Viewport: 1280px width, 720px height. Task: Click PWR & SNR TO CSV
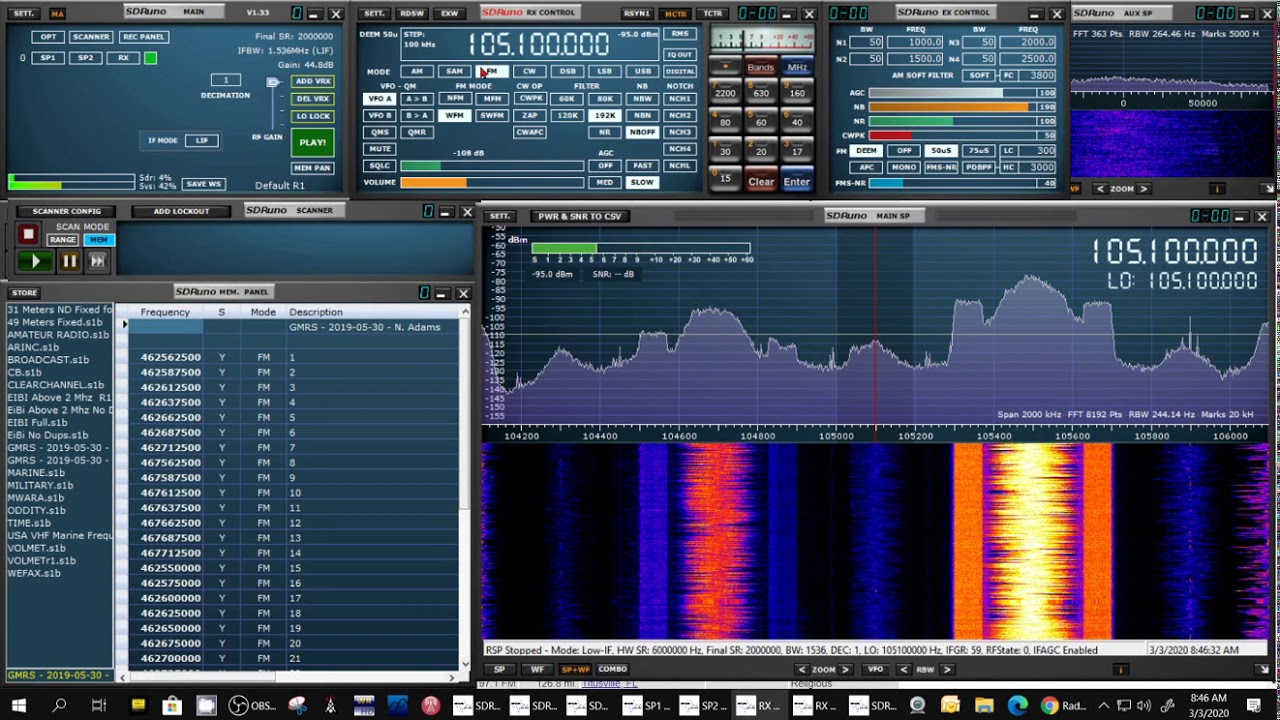click(x=579, y=216)
